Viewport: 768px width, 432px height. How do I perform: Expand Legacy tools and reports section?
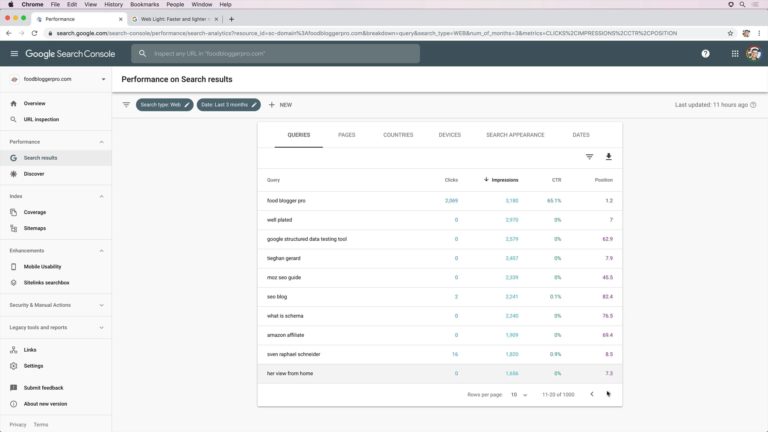[101, 327]
